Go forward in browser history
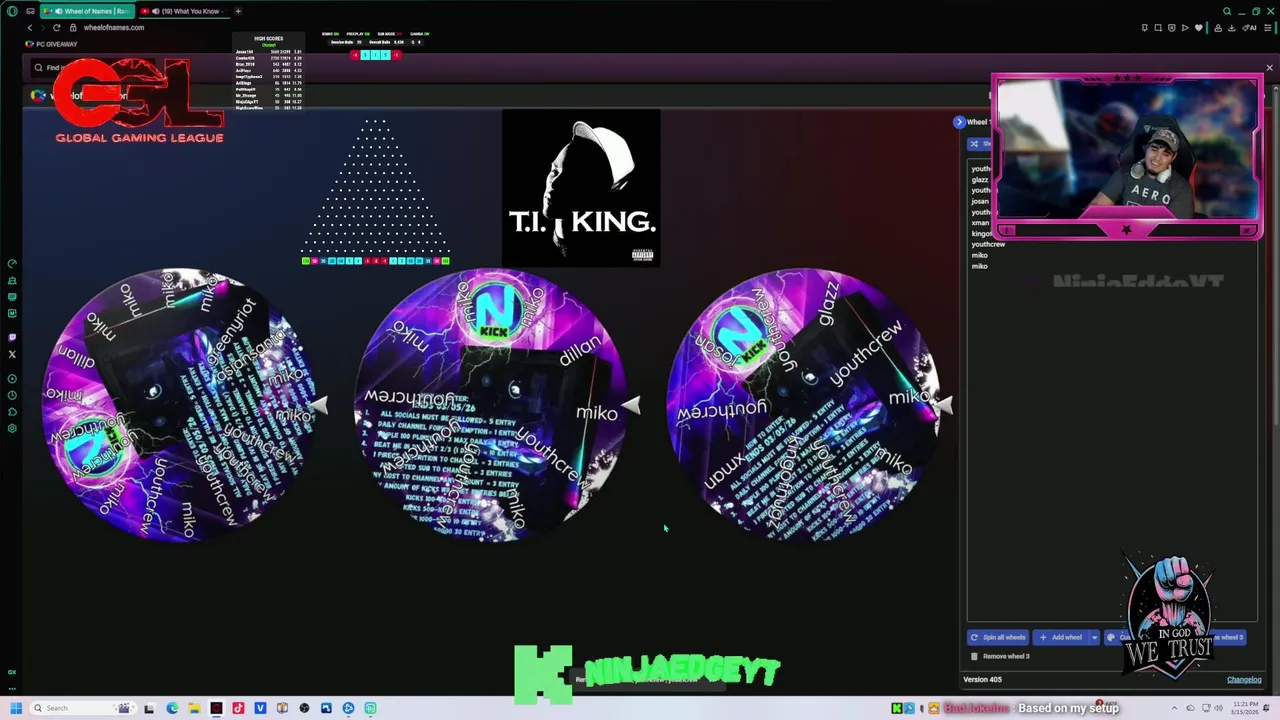 [x=42, y=27]
